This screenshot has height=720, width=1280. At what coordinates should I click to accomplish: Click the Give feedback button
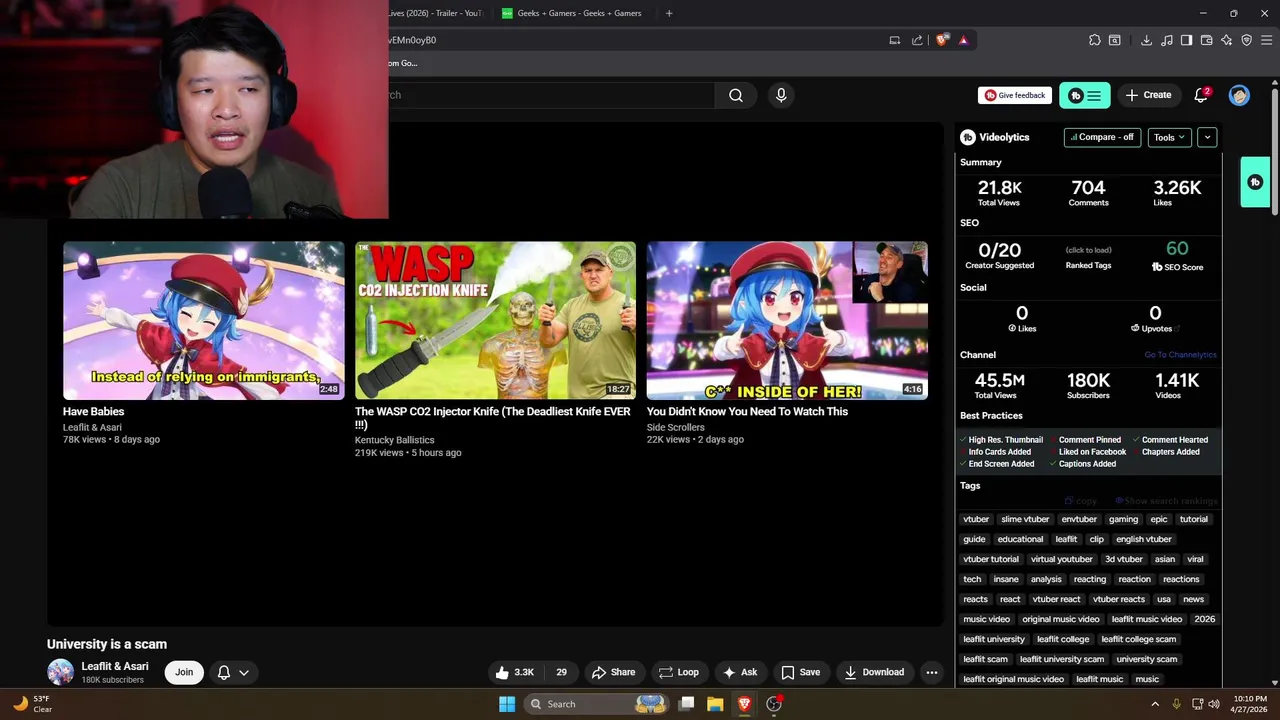1015,95
